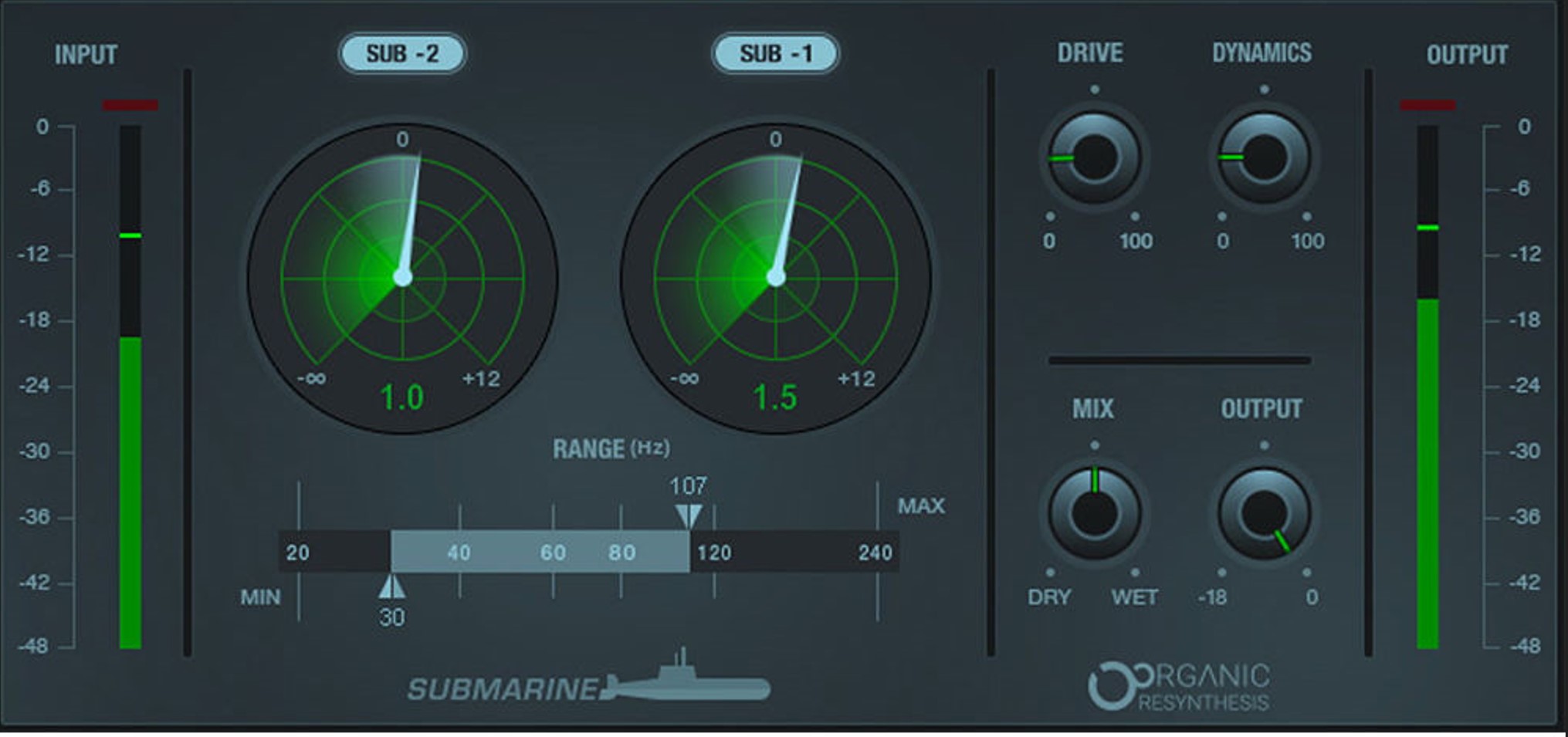Click the 1.0 gain value of SUB -2
This screenshot has width=1568, height=737.
402,397
